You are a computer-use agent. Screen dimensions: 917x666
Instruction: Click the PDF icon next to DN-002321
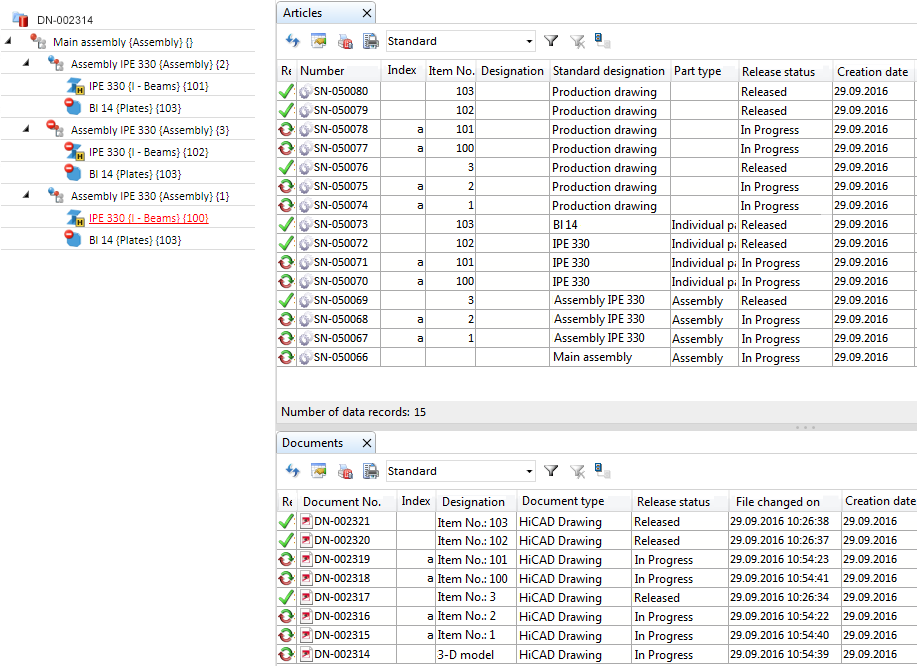pyautogui.click(x=307, y=521)
